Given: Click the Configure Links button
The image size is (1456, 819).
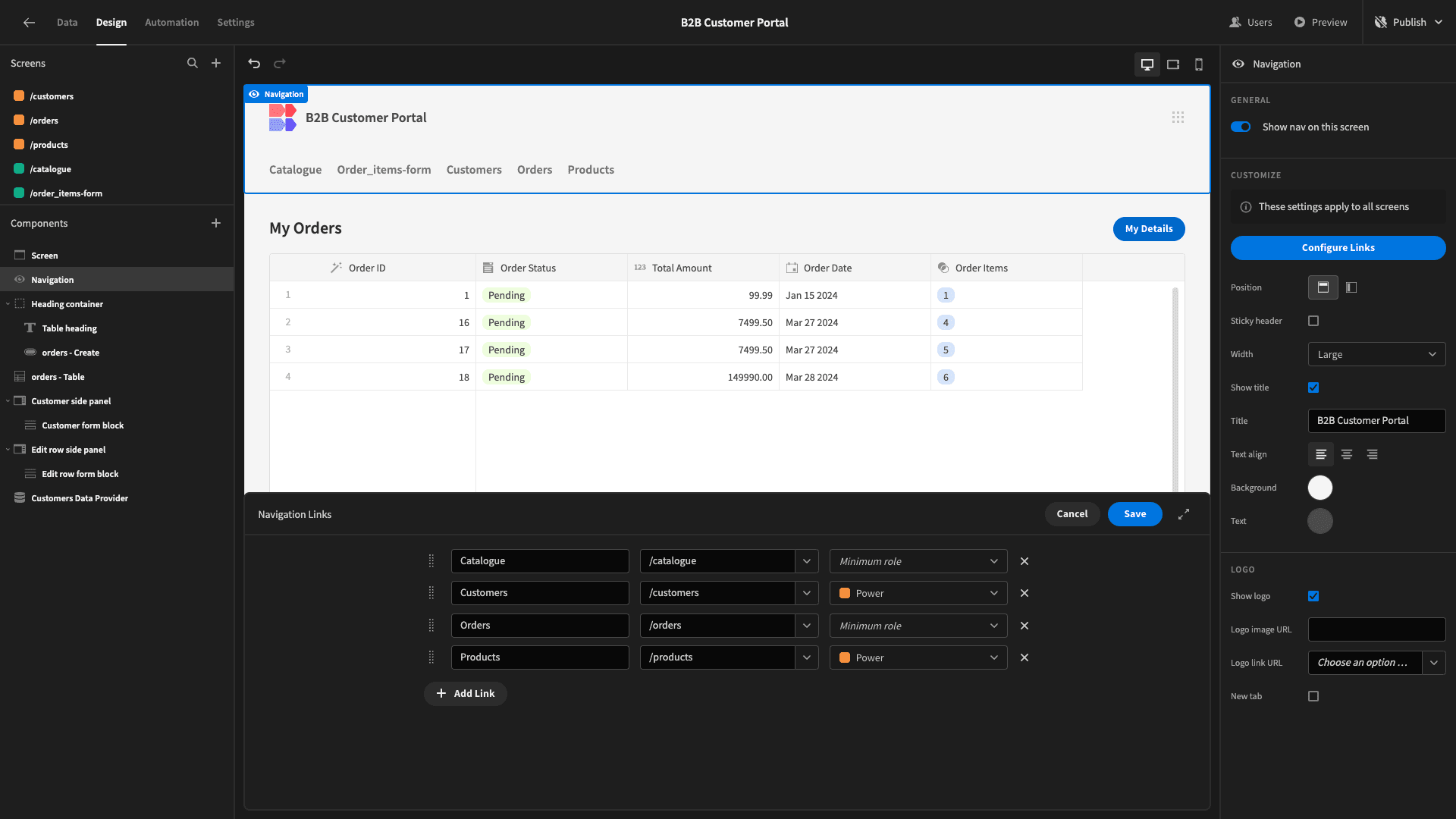Looking at the screenshot, I should [x=1338, y=248].
